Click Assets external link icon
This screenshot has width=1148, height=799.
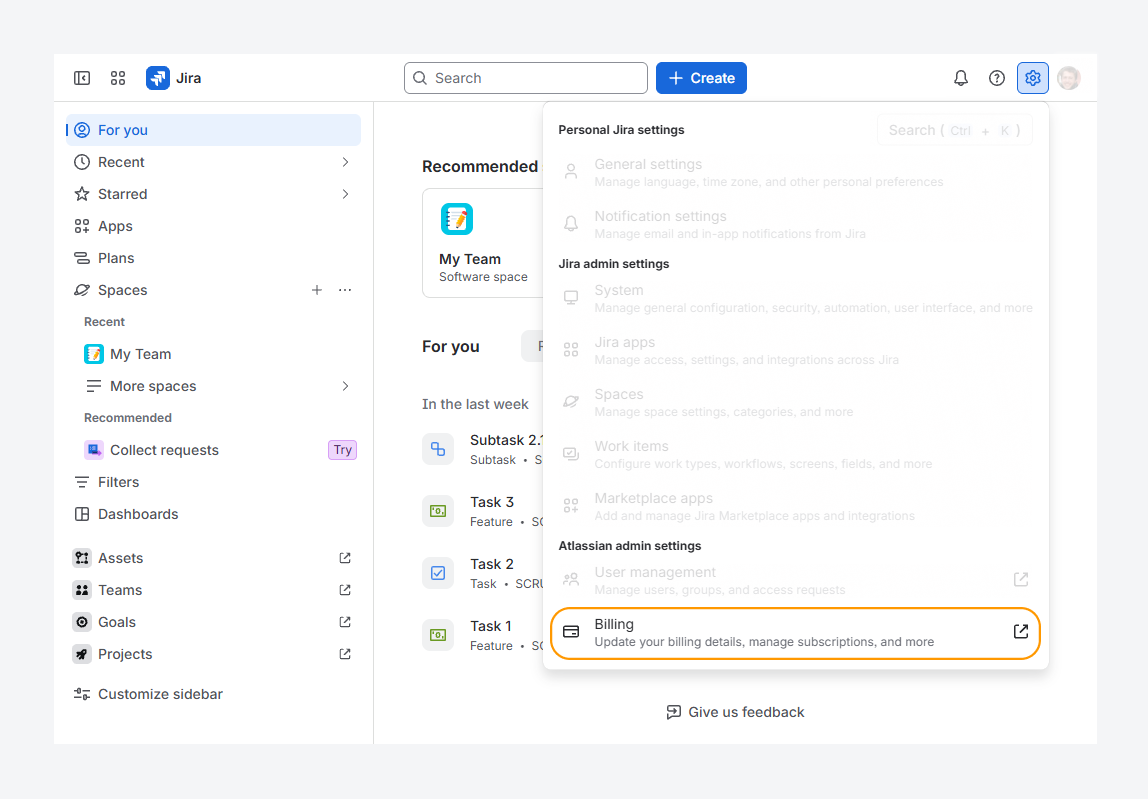tap(345, 558)
